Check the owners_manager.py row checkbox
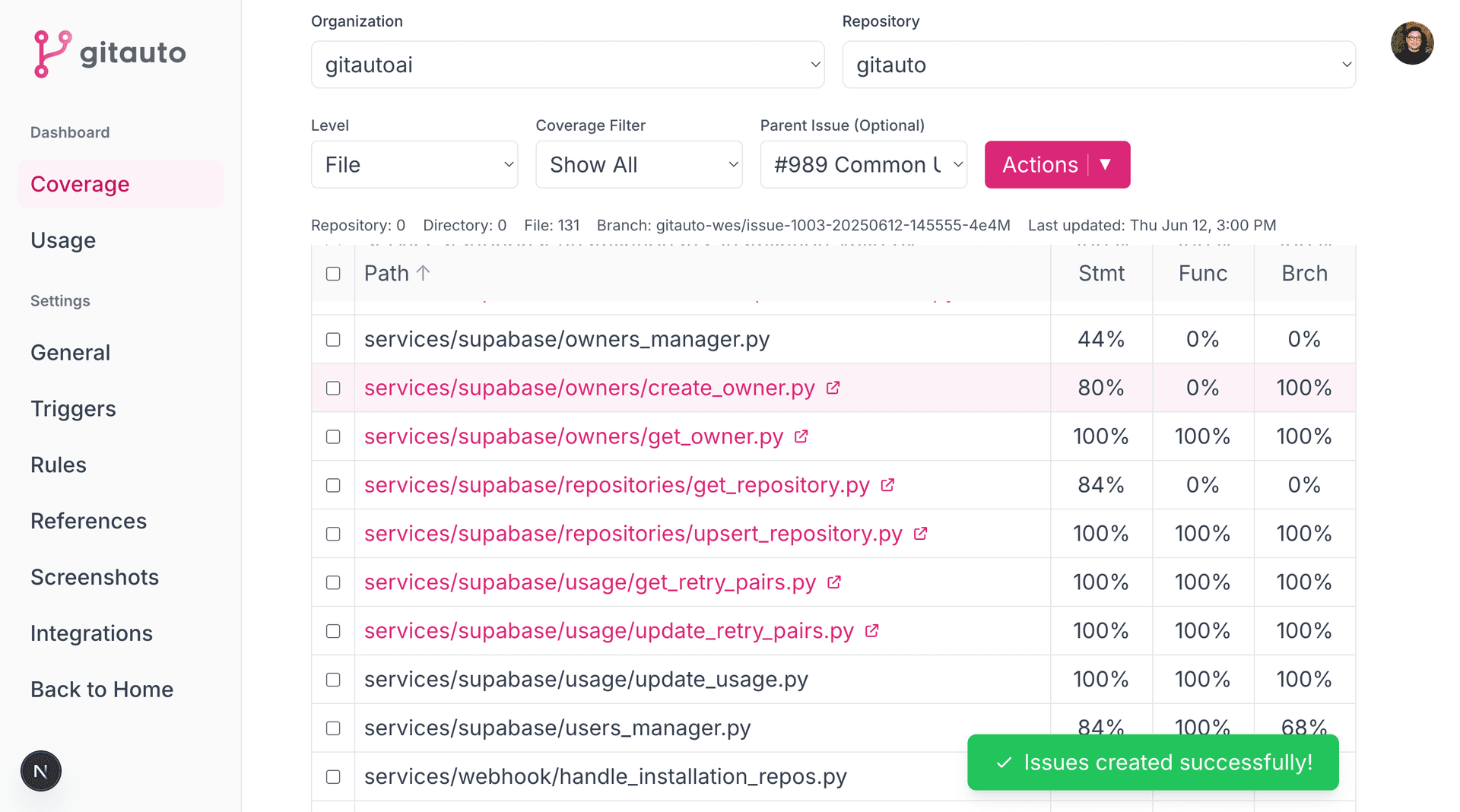1460x812 pixels. pyautogui.click(x=333, y=339)
